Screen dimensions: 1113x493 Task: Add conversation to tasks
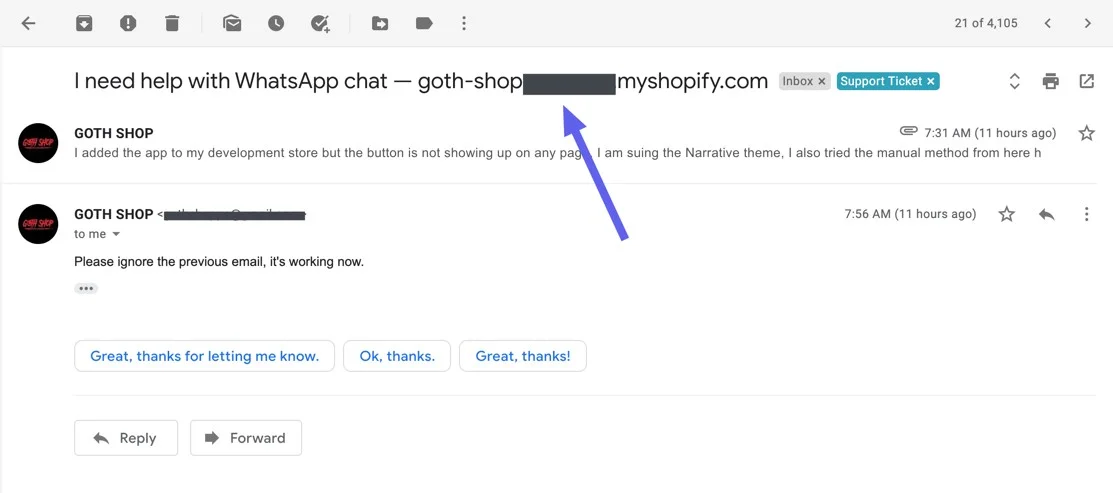point(320,23)
